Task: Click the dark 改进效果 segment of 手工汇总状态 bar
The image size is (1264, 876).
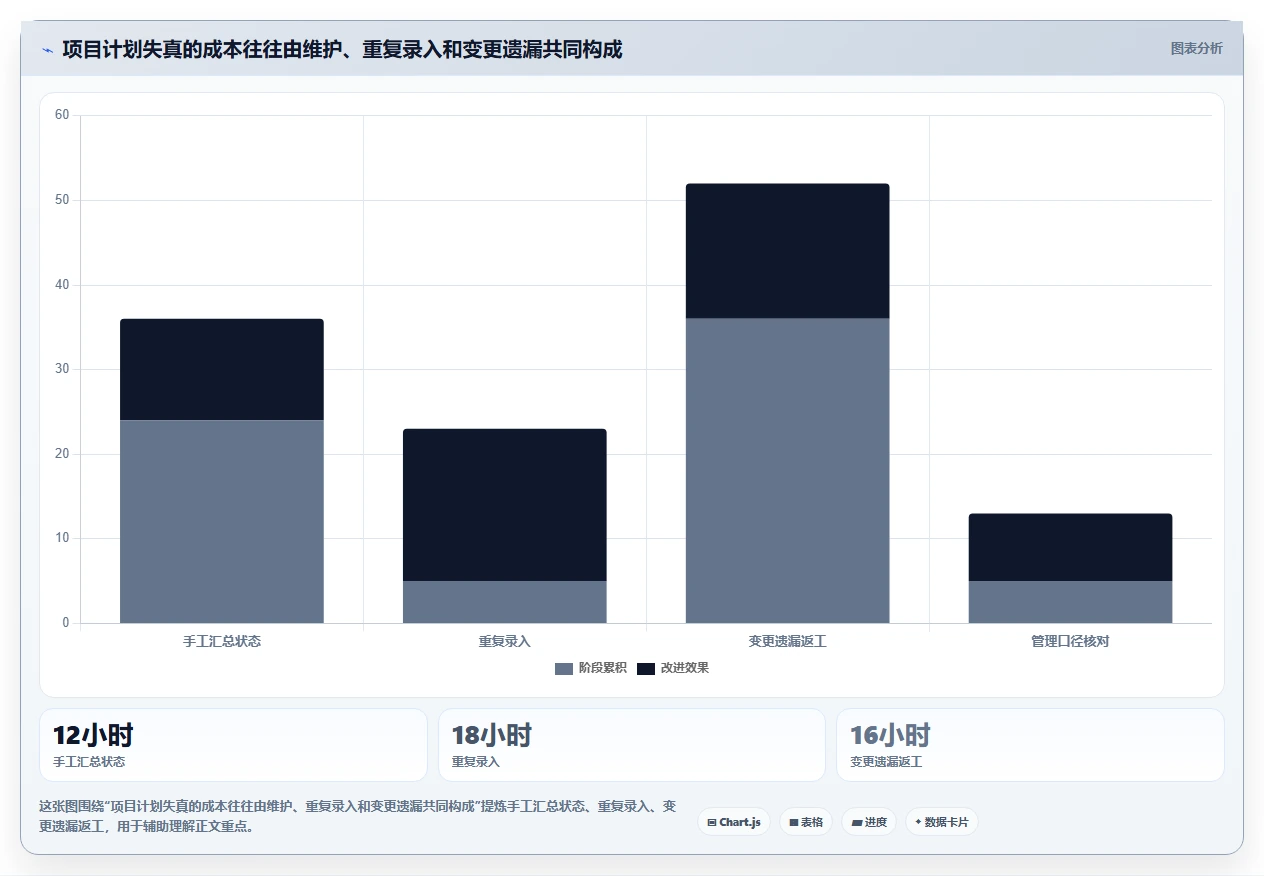Action: [x=222, y=369]
